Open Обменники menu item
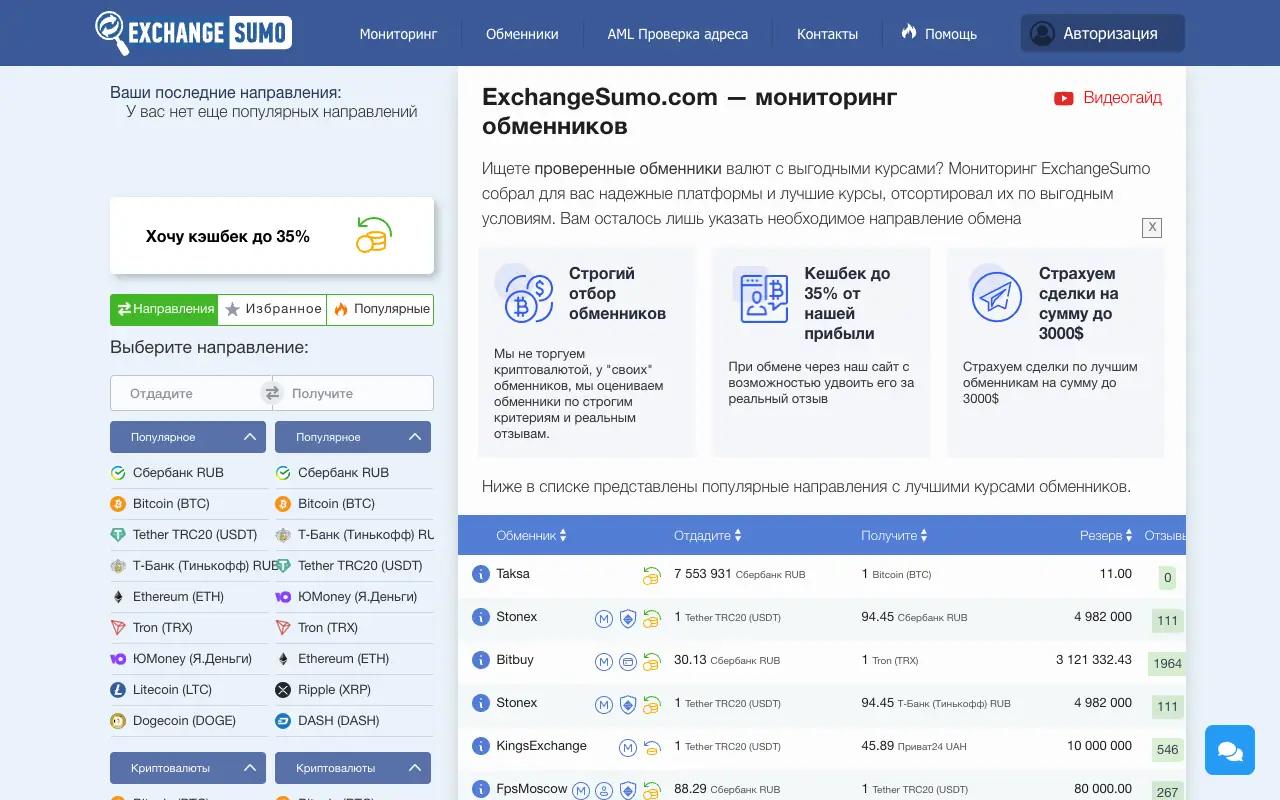The image size is (1280, 800). tap(522, 34)
